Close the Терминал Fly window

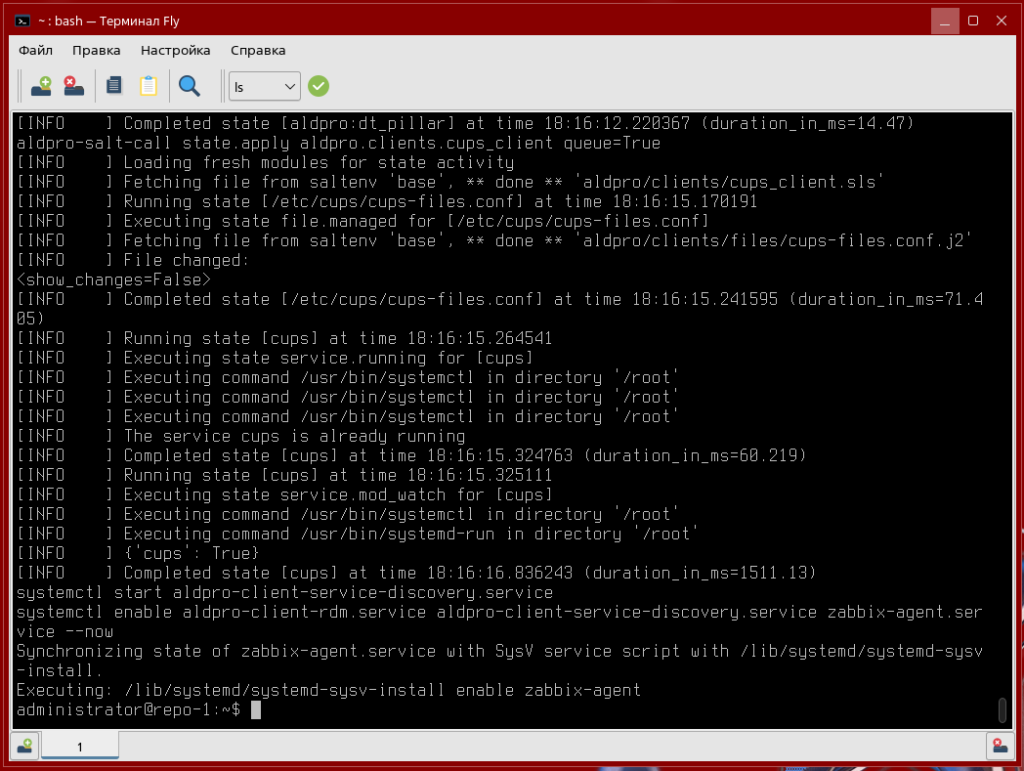tap(999, 20)
